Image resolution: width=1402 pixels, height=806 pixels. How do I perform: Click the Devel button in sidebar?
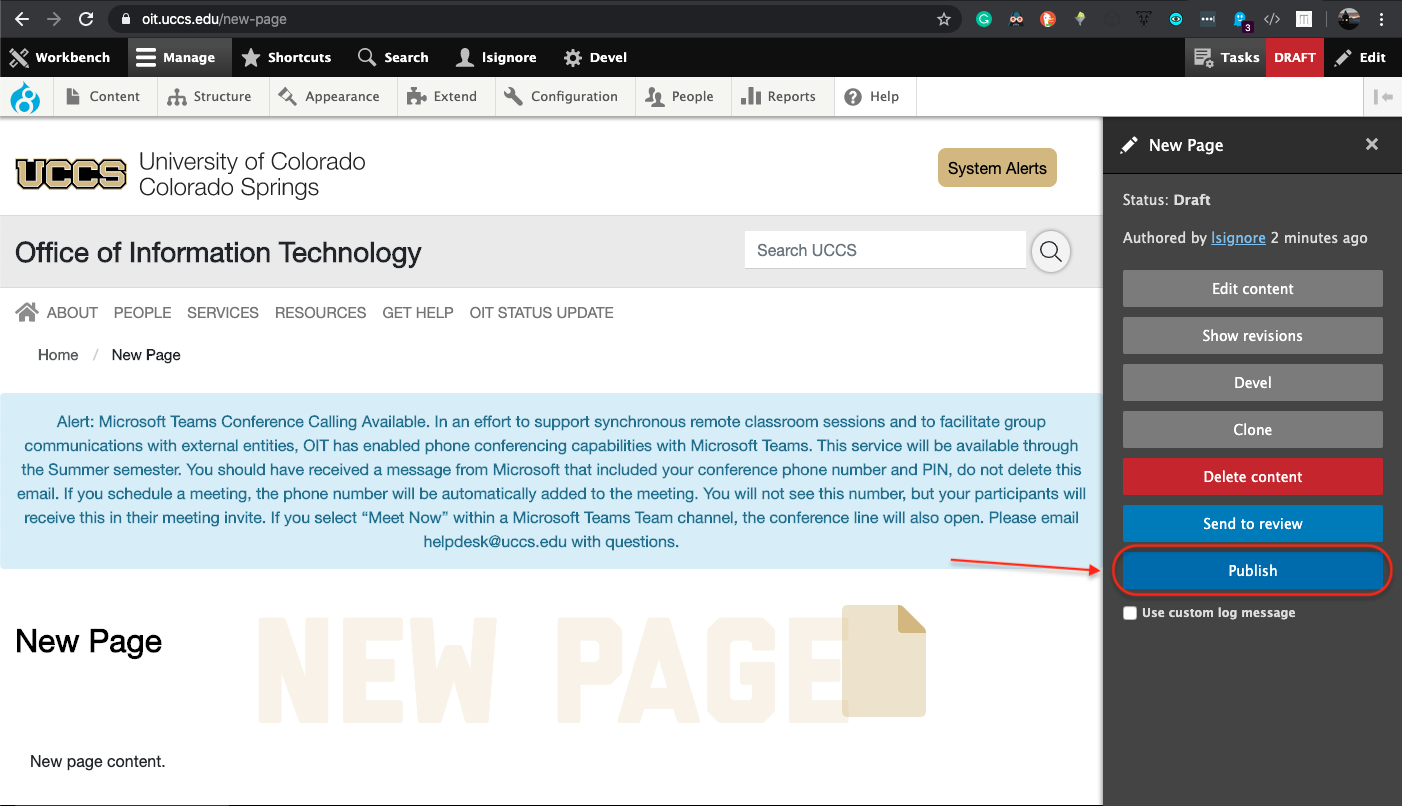tap(1253, 382)
